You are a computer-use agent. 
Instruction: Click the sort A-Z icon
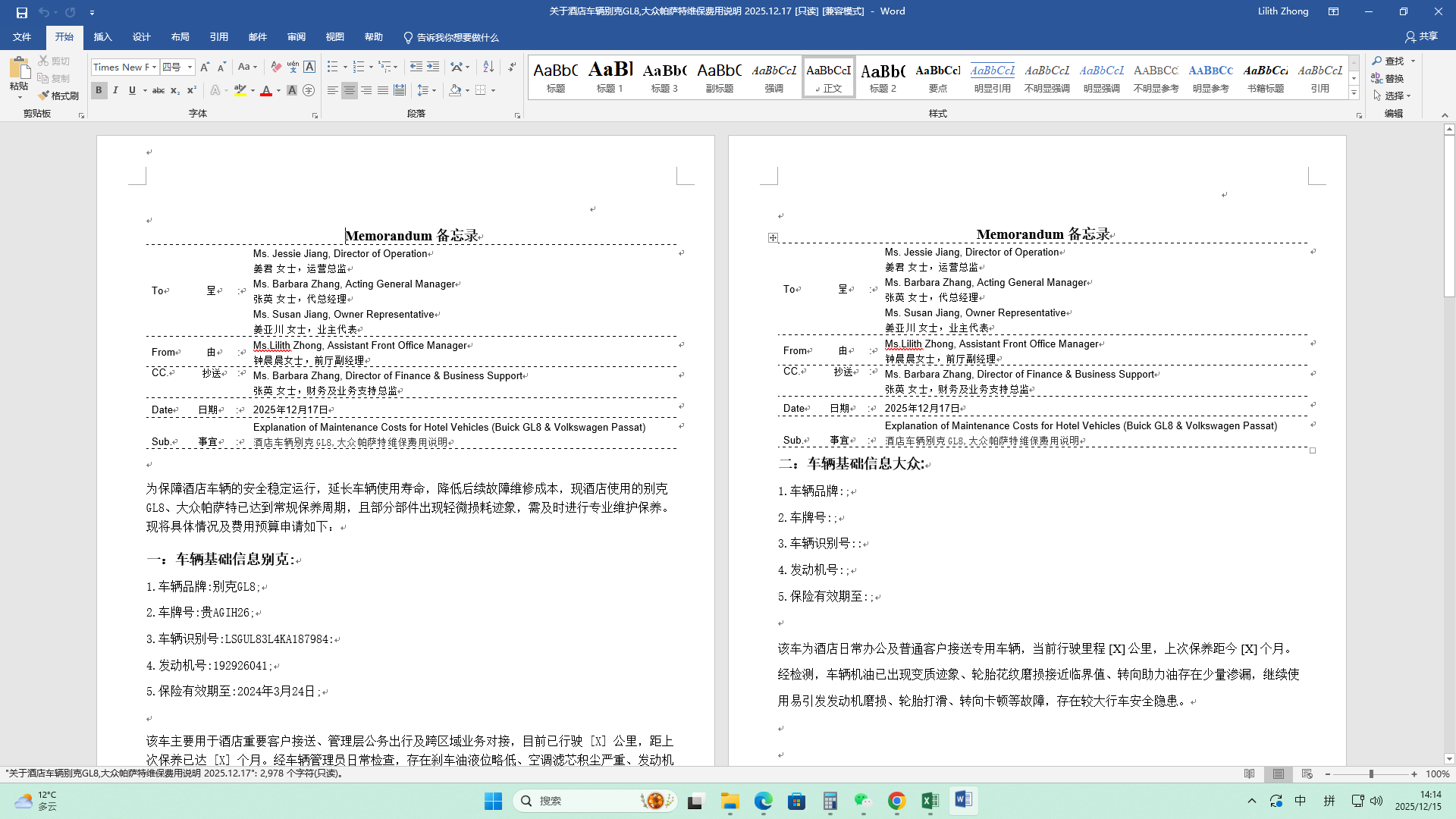[x=488, y=67]
